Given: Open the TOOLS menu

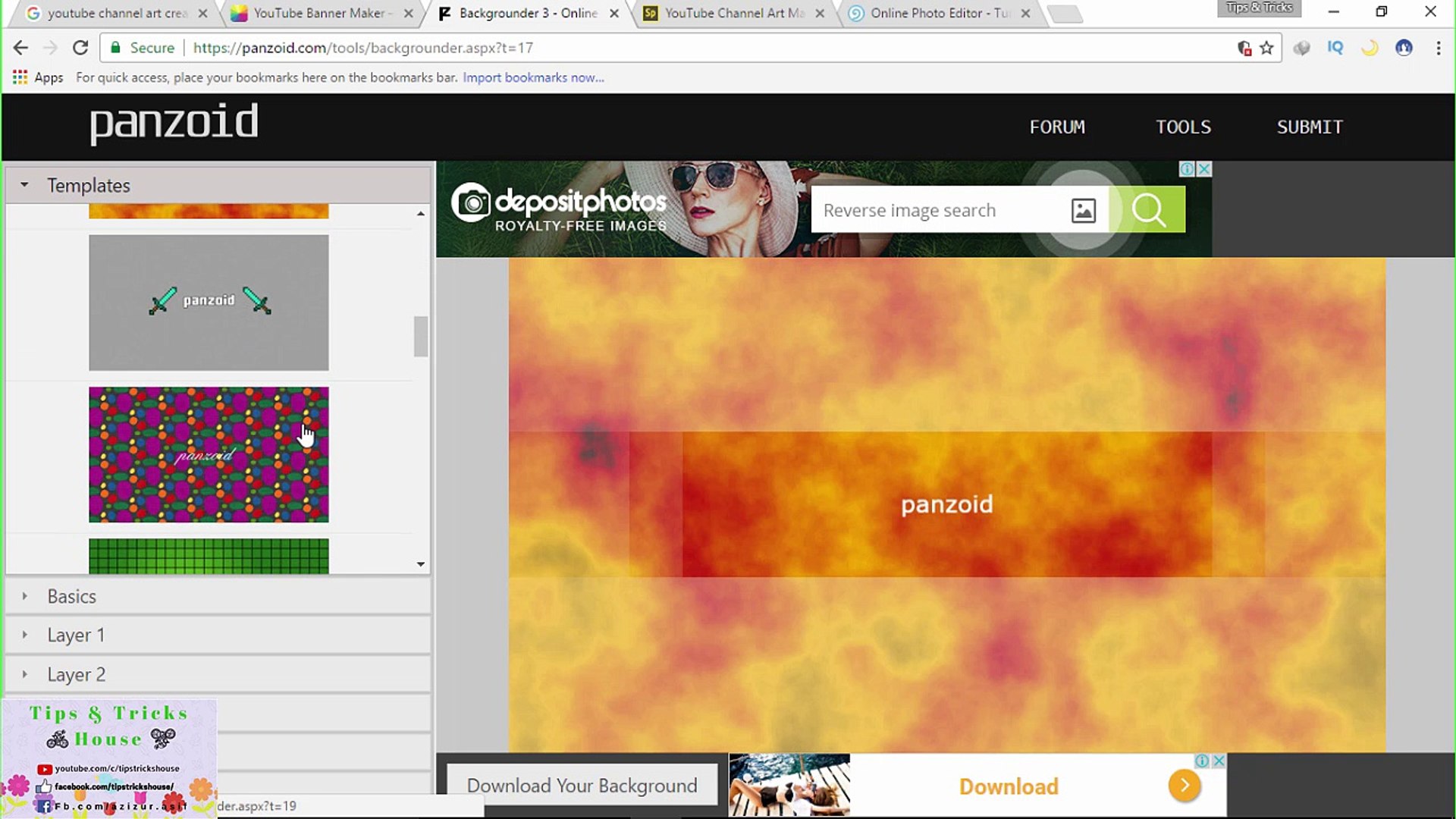Looking at the screenshot, I should (x=1183, y=127).
